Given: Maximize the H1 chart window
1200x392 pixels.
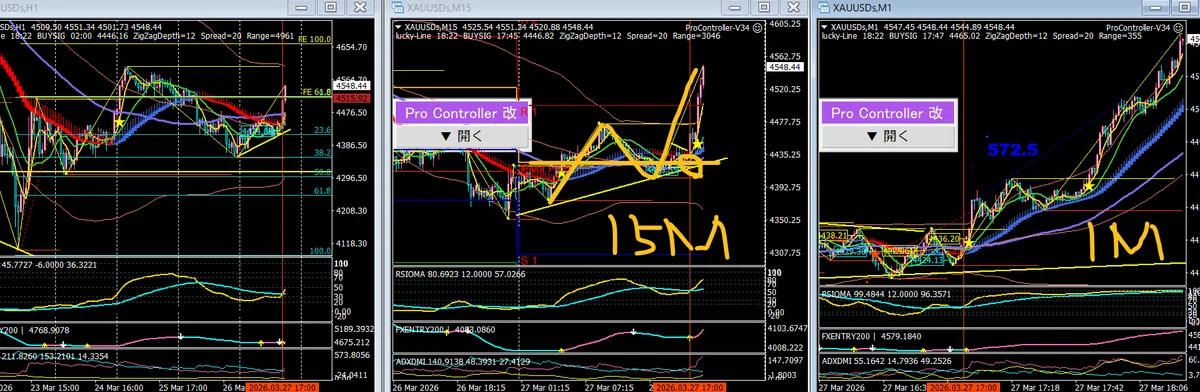Looking at the screenshot, I should tap(330, 6).
